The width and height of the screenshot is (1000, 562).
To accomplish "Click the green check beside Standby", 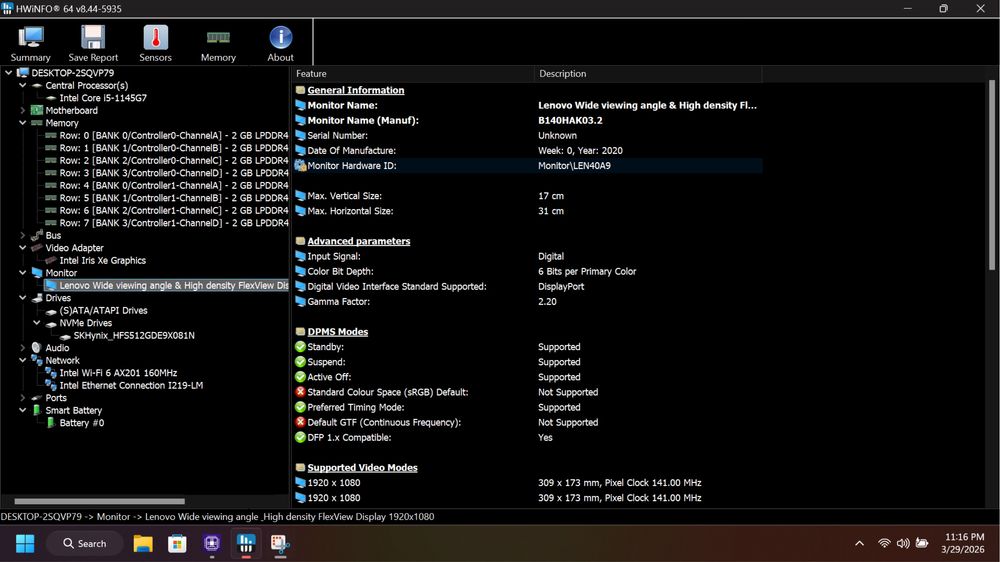I will (300, 346).
